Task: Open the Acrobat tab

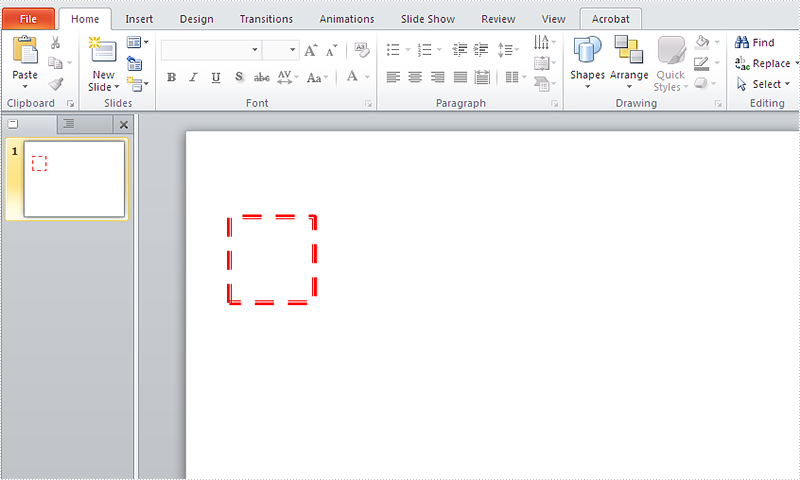Action: click(610, 19)
